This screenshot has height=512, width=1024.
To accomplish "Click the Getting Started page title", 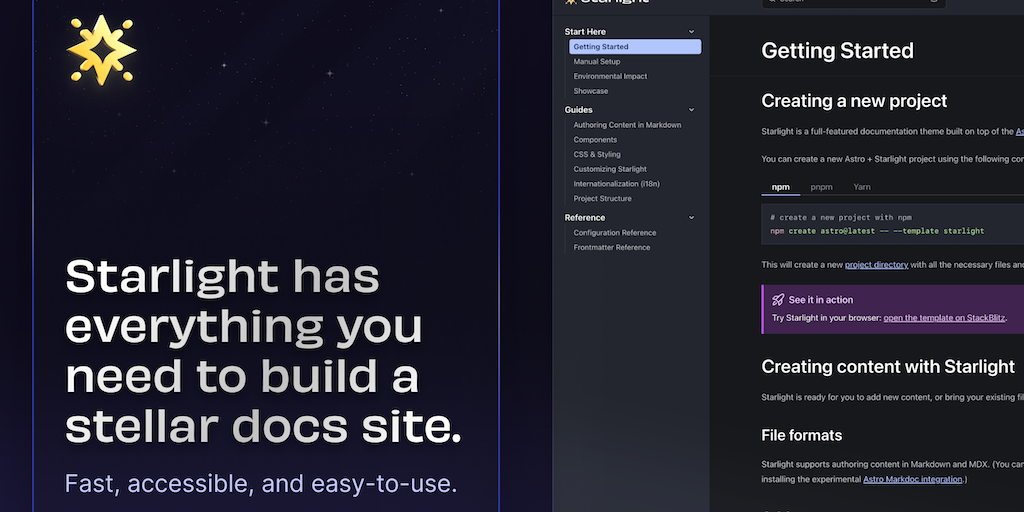I will pos(837,51).
